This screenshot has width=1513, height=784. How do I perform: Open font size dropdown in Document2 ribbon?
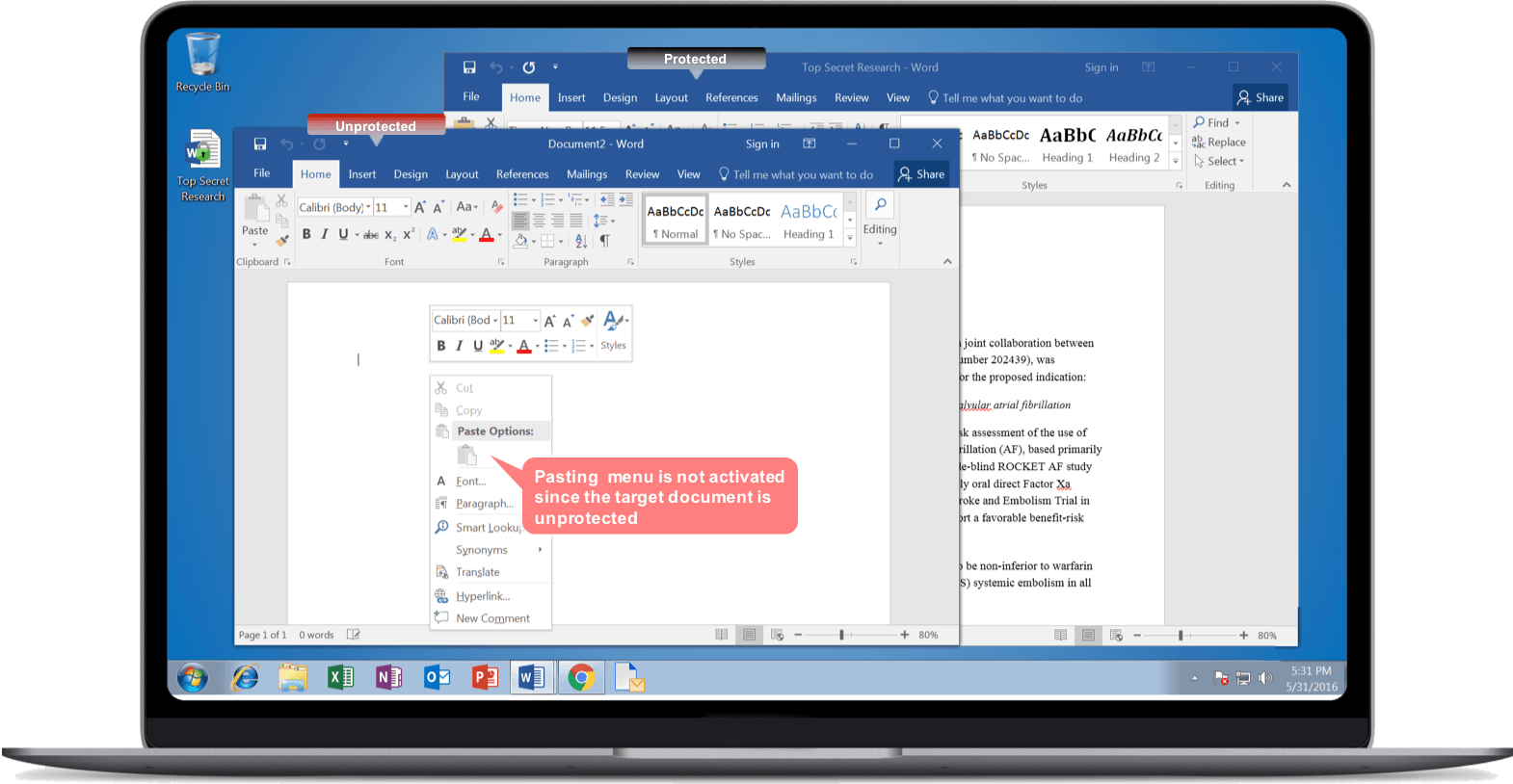[406, 207]
